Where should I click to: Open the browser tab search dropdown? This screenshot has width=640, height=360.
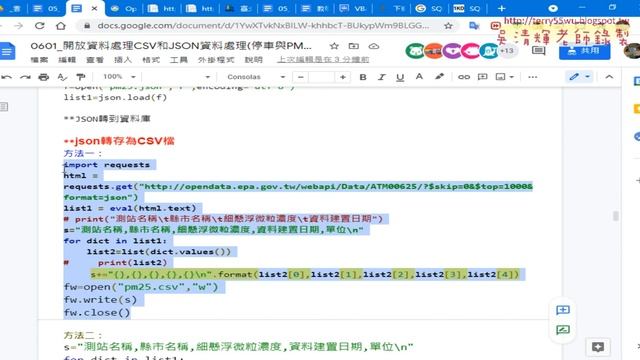tap(553, 8)
